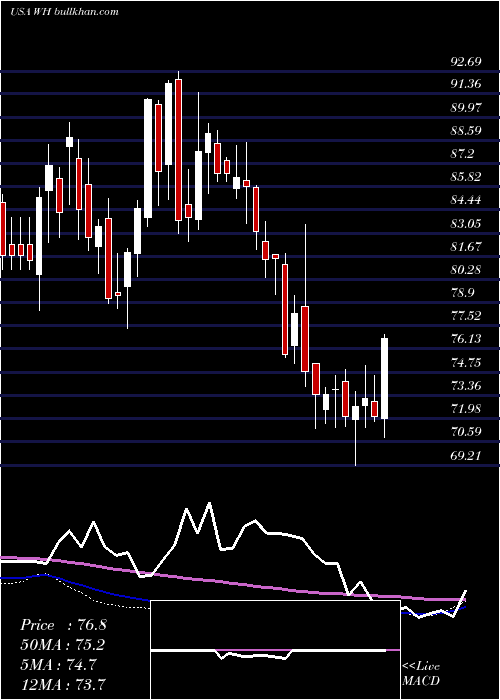This screenshot has height=700, width=500.
Task: Click the 78.9 price axis label
Action: [462, 293]
